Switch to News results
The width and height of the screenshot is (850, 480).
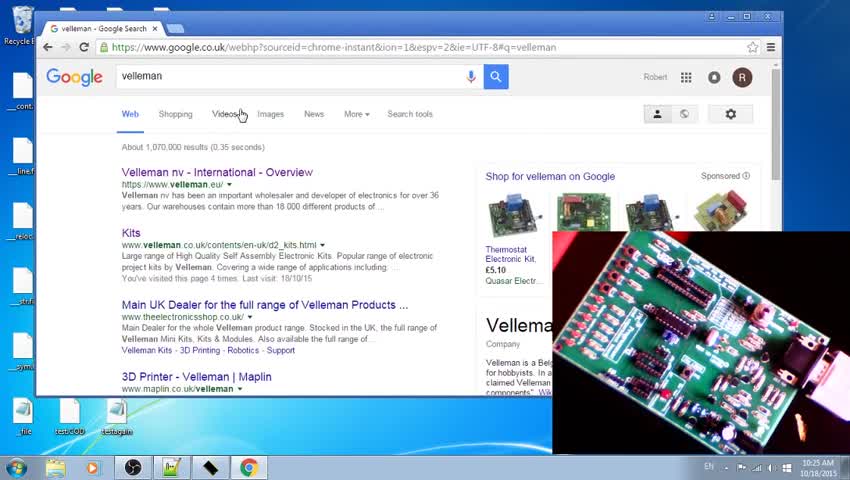click(x=314, y=114)
